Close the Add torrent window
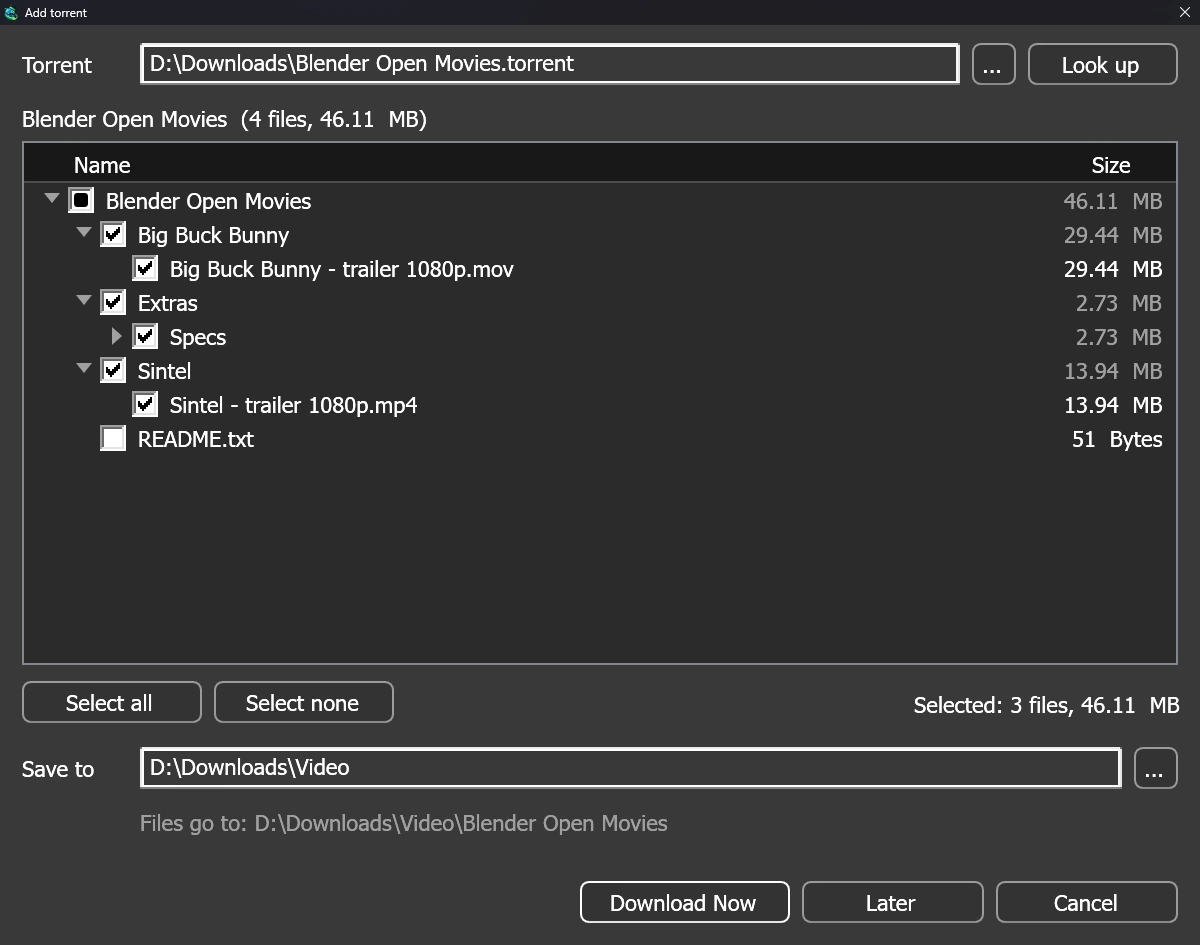 1184,13
